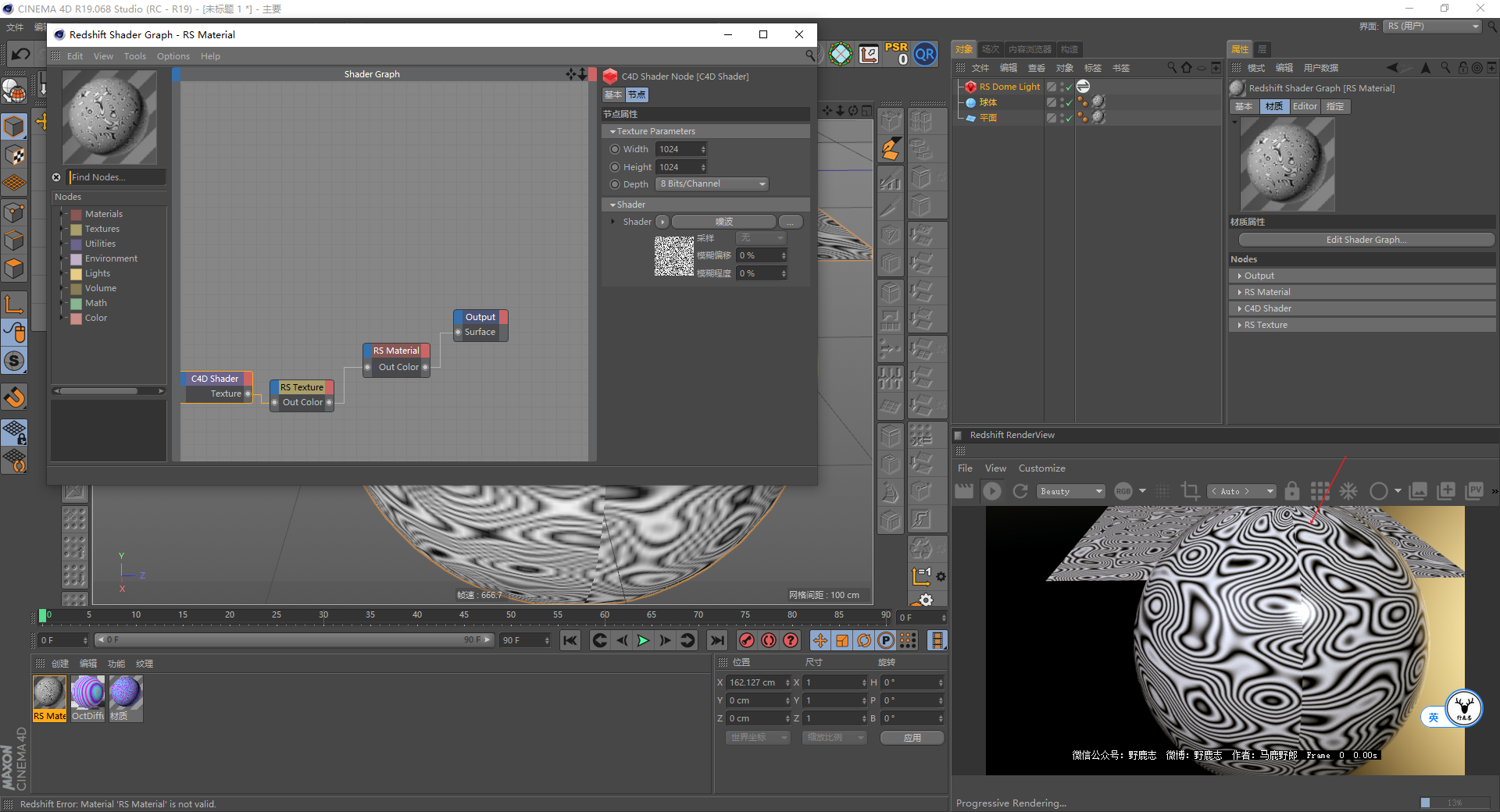Open the Tools menu in Shader Graph

click(134, 56)
